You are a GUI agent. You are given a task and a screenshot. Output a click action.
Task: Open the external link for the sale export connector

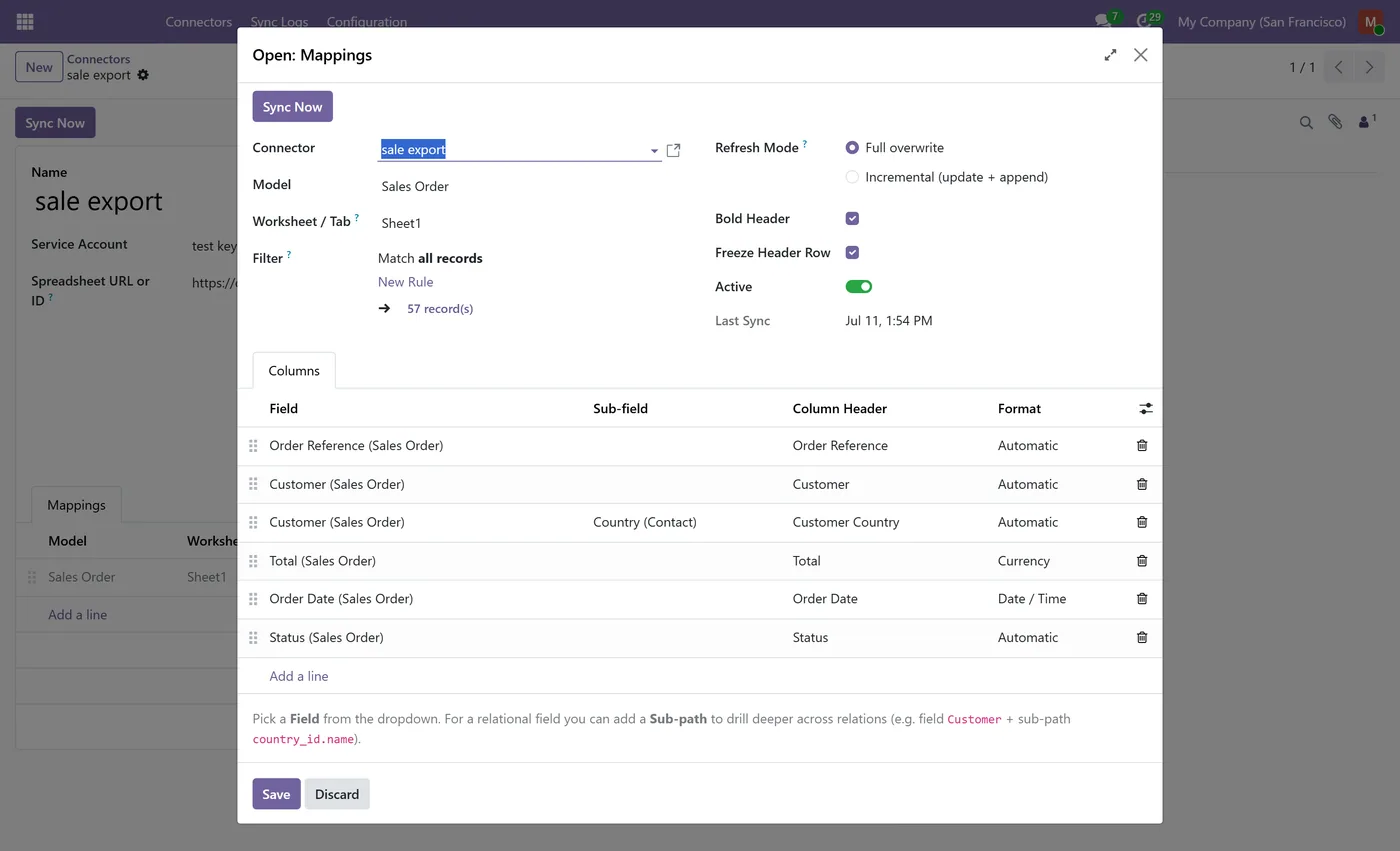tap(673, 150)
